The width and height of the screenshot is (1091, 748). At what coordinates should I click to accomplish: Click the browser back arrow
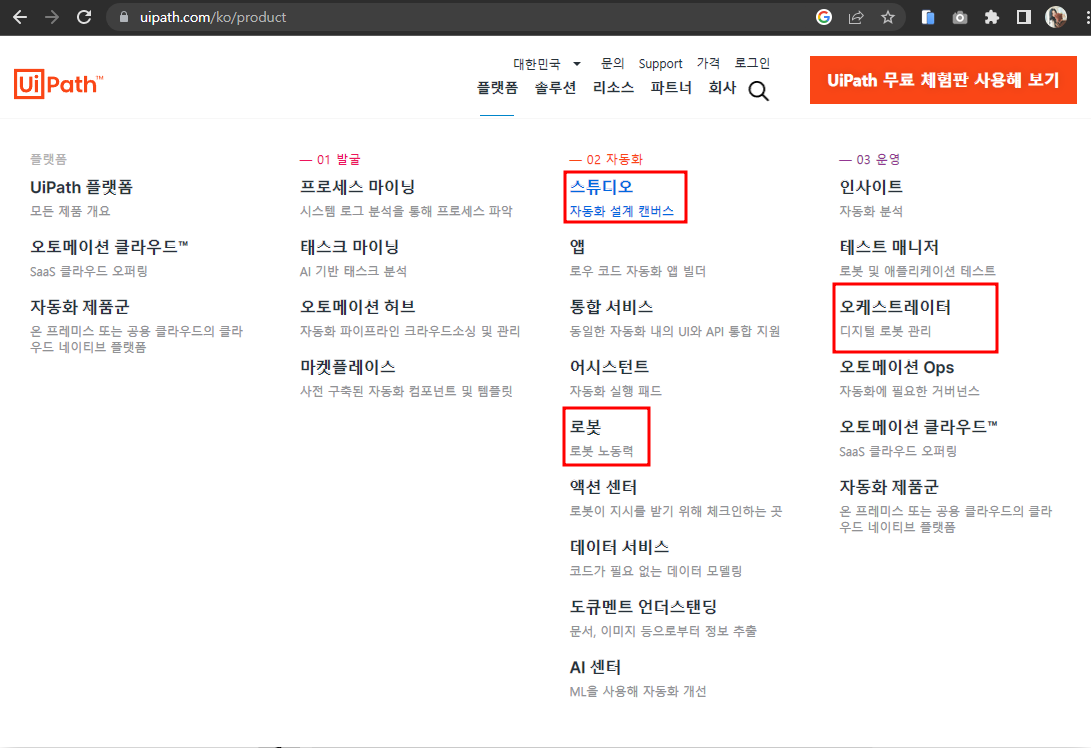(x=20, y=17)
